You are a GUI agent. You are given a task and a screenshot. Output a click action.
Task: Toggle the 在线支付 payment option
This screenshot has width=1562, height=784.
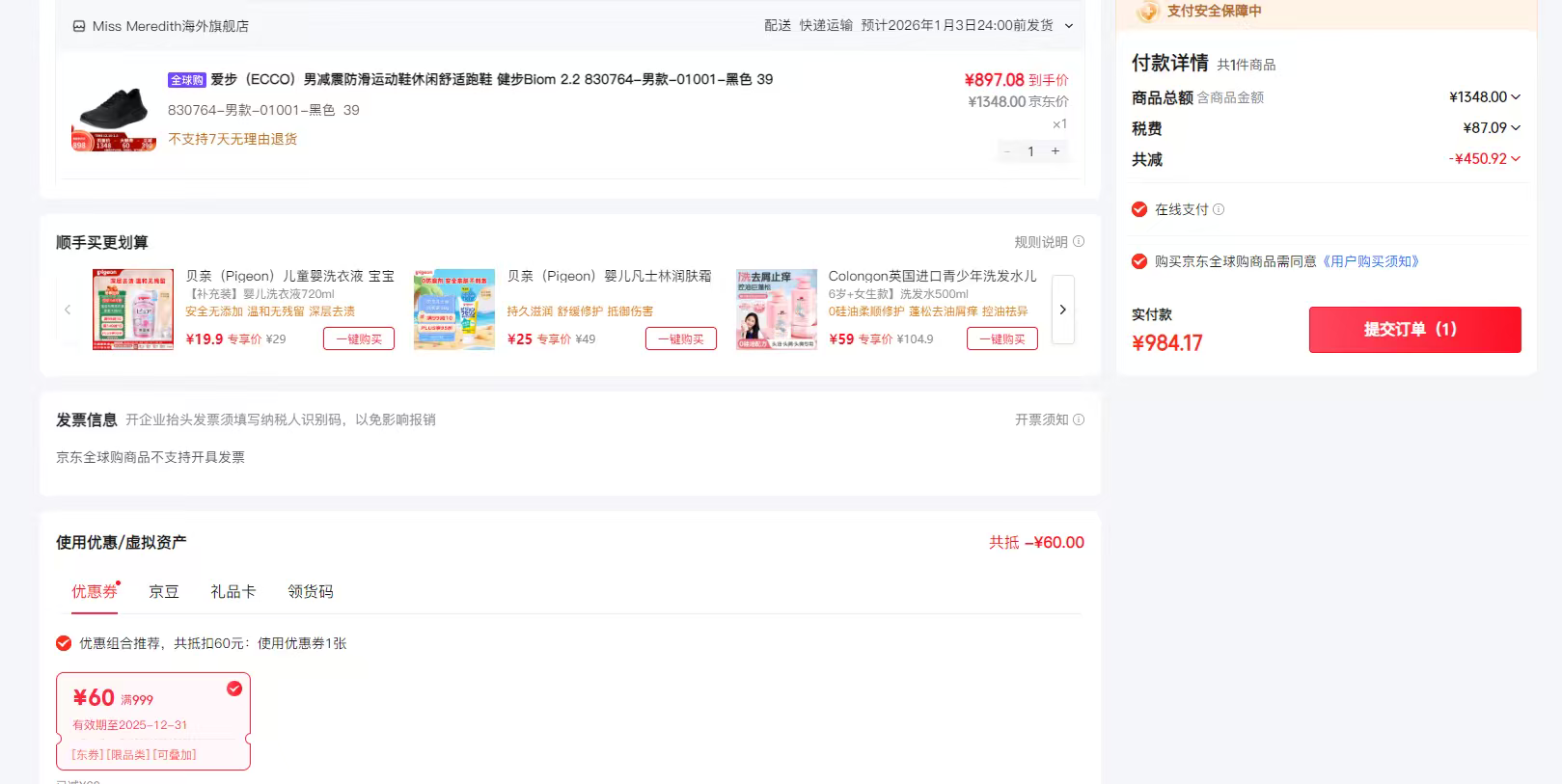pos(1139,209)
